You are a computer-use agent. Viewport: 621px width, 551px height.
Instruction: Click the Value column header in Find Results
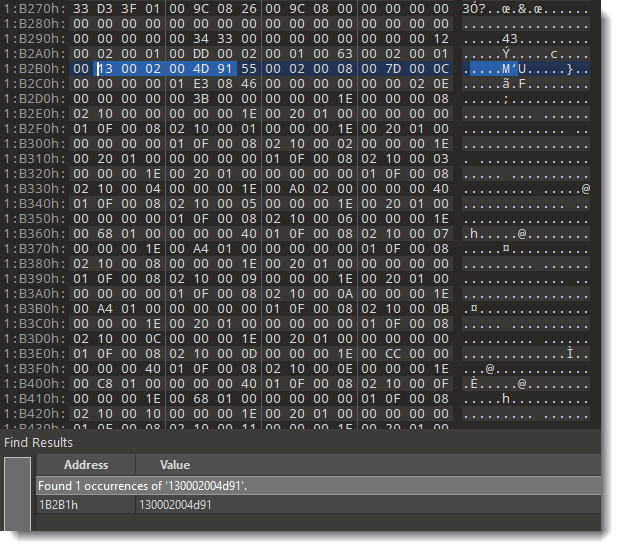[x=175, y=465]
